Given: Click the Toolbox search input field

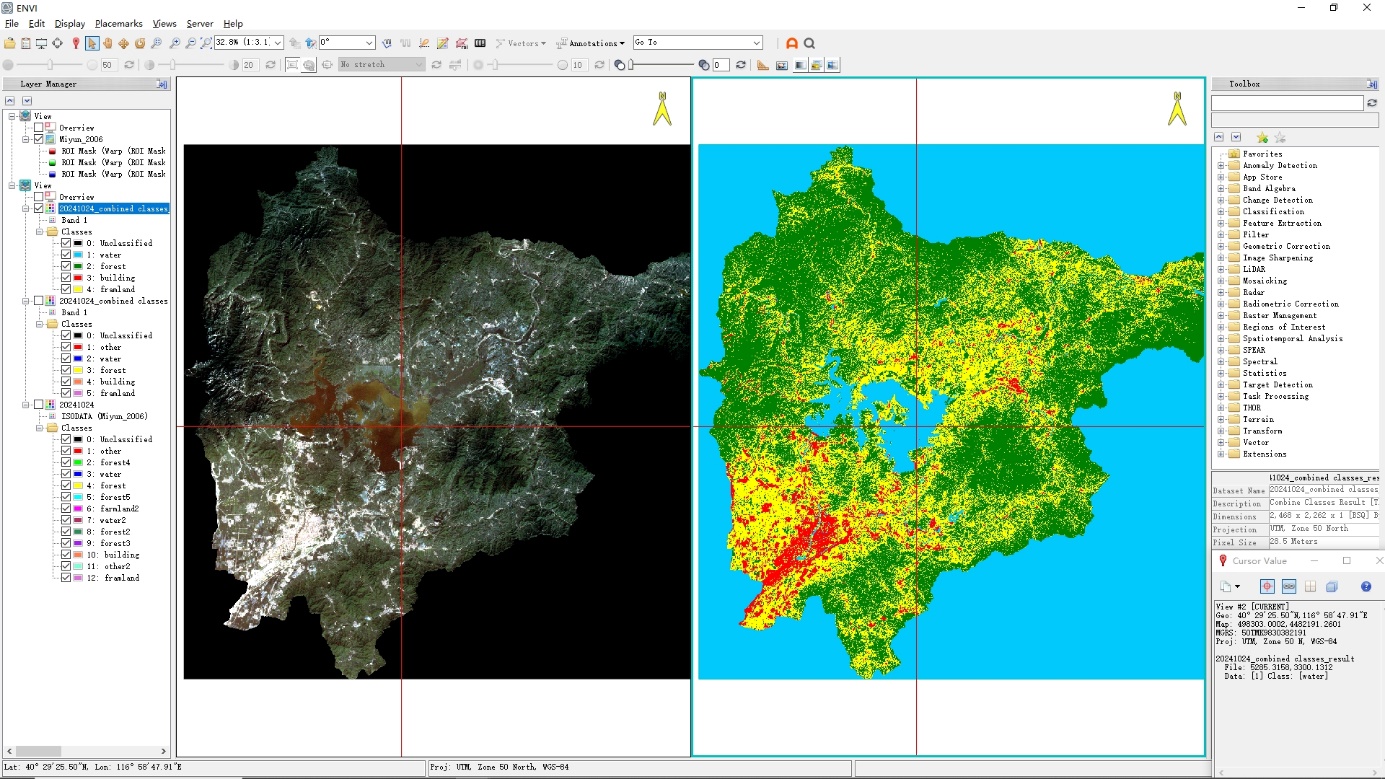Looking at the screenshot, I should (1287, 103).
